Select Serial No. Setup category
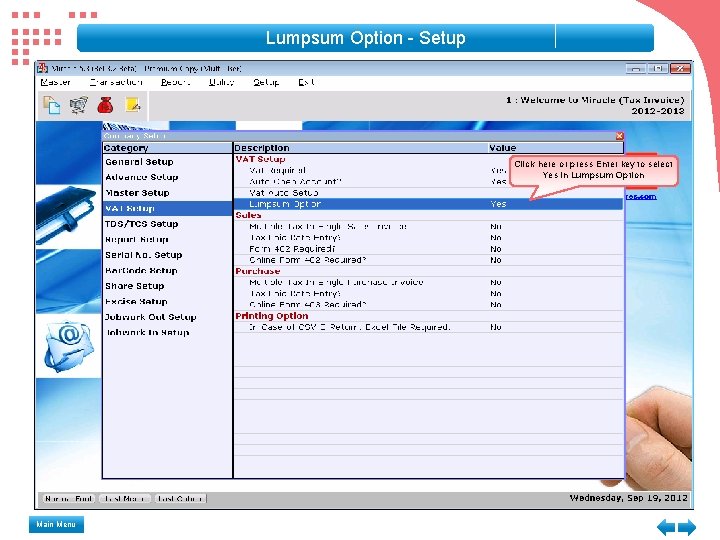The height and width of the screenshot is (540, 720). (167, 255)
